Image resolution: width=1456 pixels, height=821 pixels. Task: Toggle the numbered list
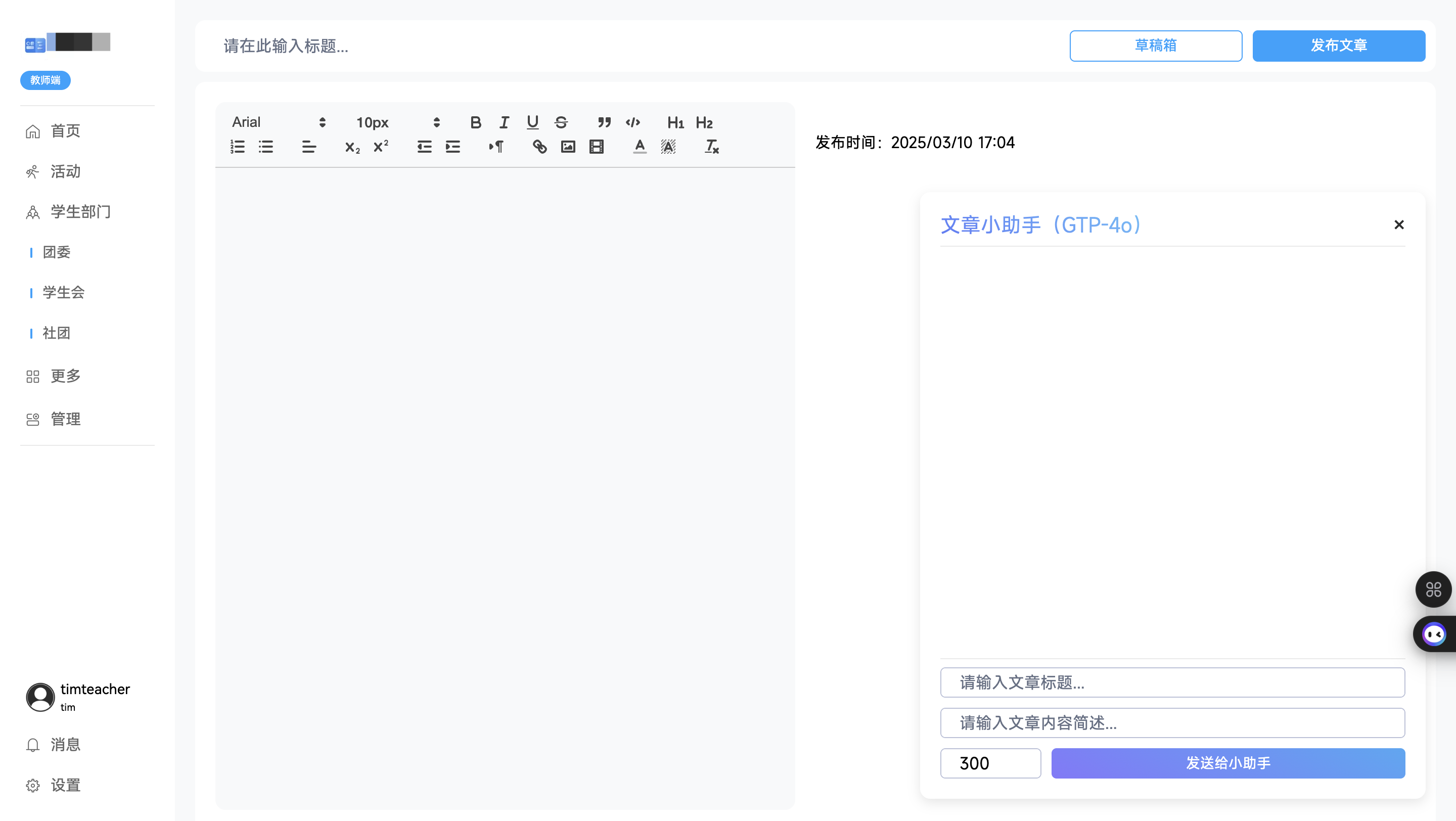238,147
